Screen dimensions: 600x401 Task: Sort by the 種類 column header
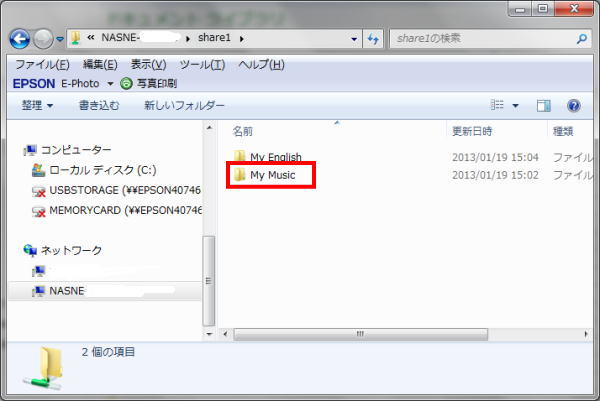(563, 132)
